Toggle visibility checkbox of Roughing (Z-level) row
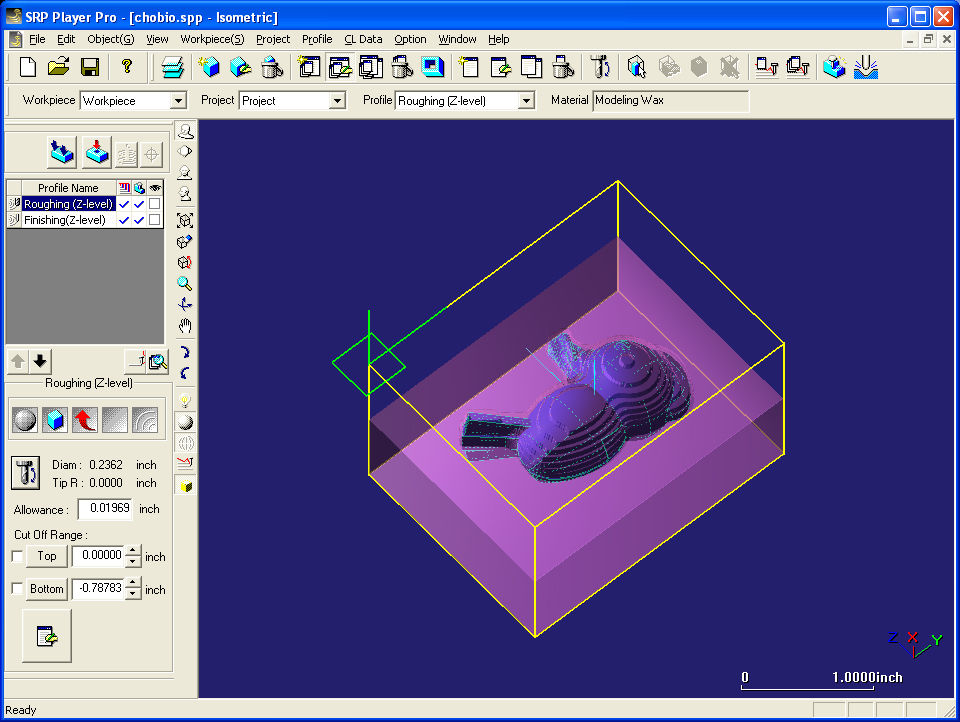 (154, 204)
